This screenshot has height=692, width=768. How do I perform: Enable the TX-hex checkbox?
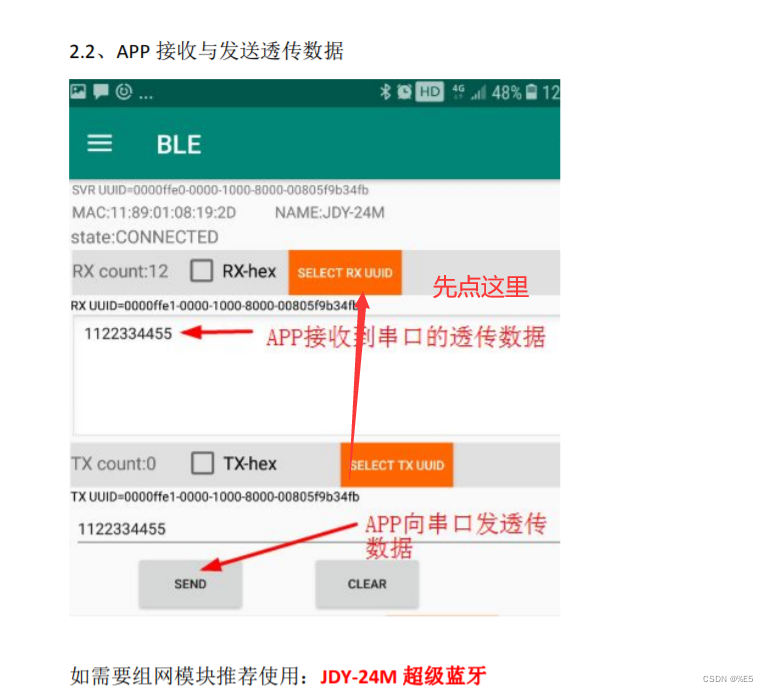[202, 463]
